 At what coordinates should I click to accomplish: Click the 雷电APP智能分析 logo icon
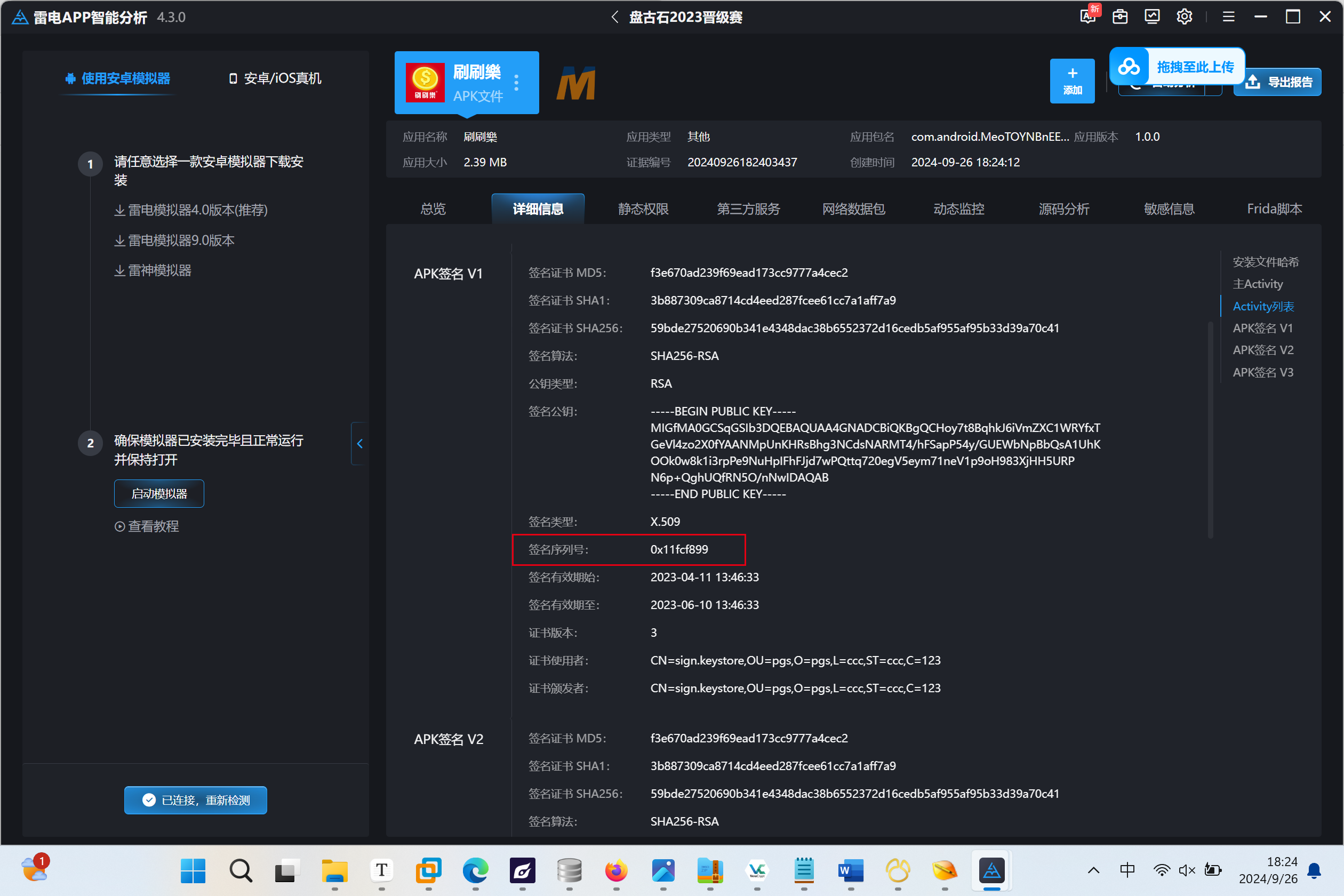(x=19, y=17)
